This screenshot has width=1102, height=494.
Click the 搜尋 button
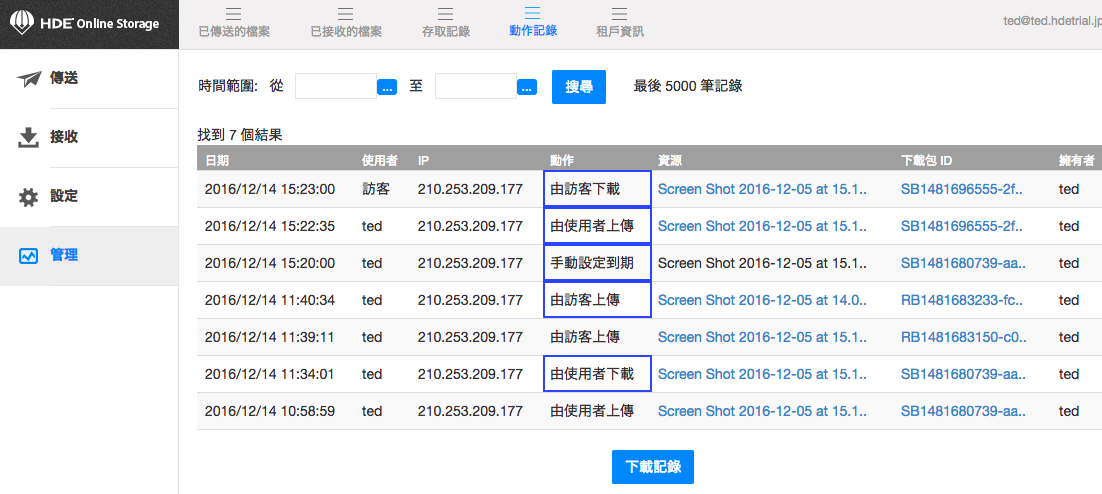tap(578, 86)
